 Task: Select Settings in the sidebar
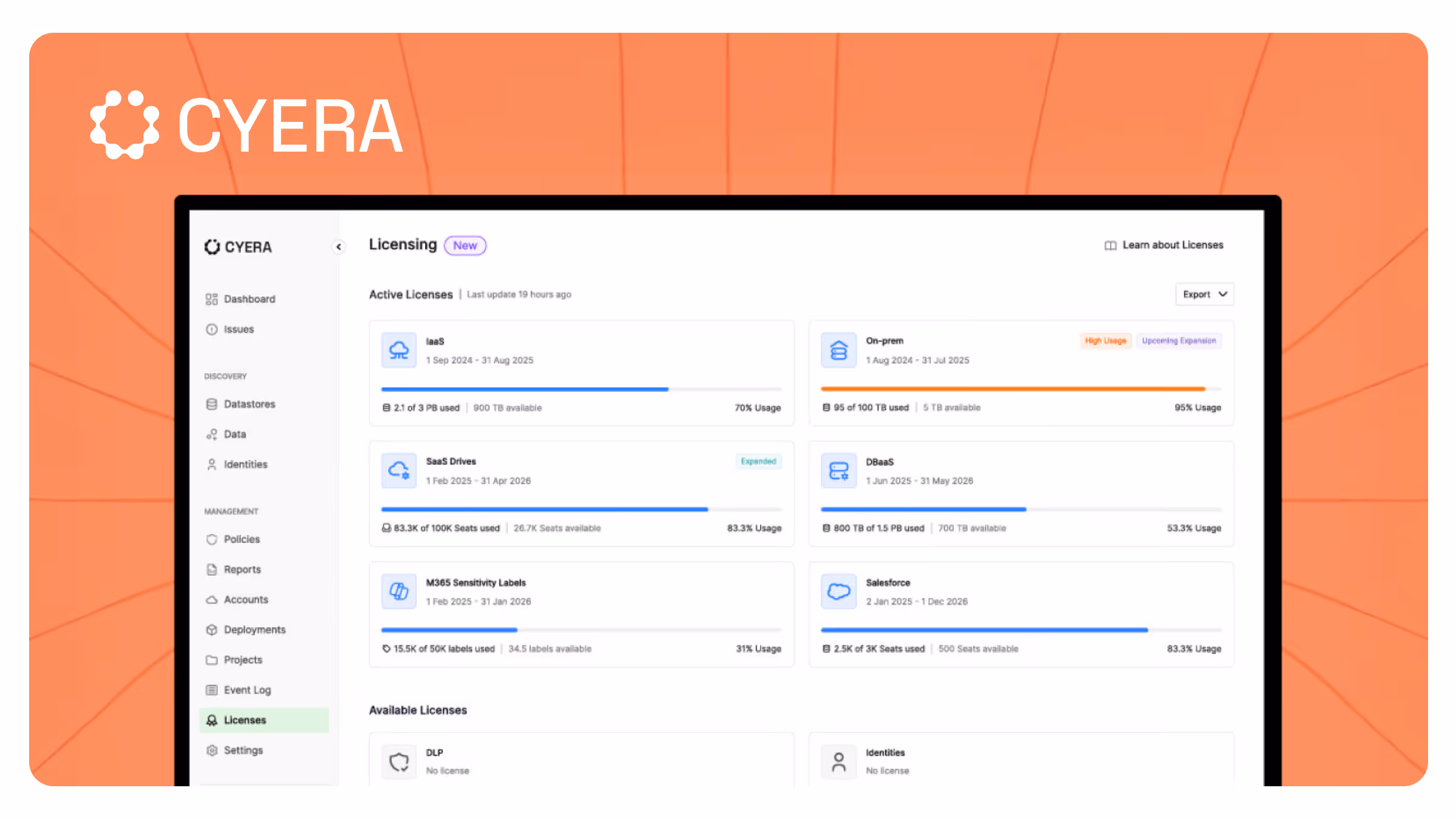[243, 750]
